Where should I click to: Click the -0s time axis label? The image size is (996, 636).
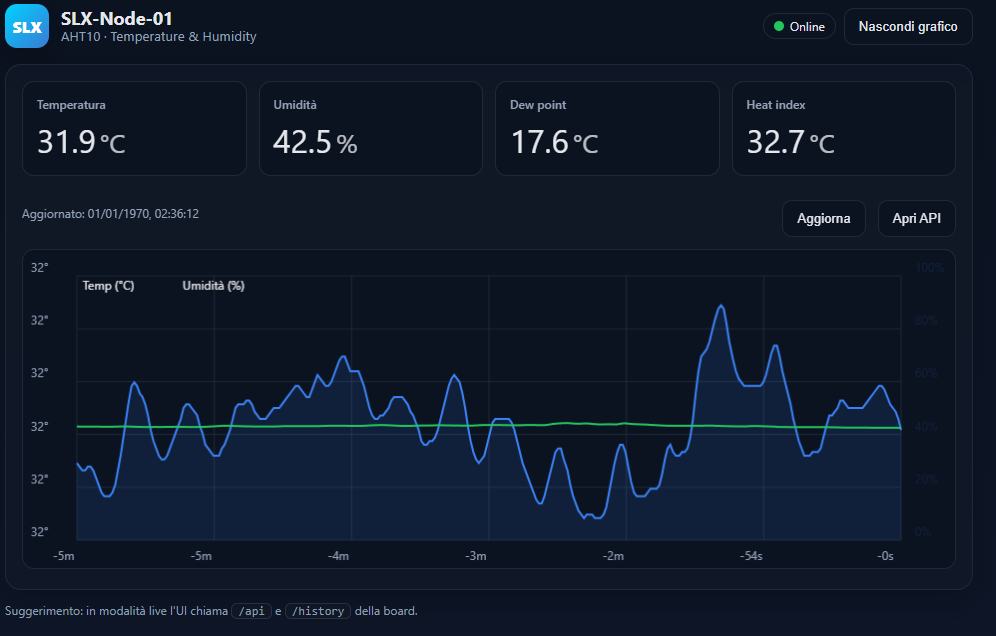coord(885,556)
